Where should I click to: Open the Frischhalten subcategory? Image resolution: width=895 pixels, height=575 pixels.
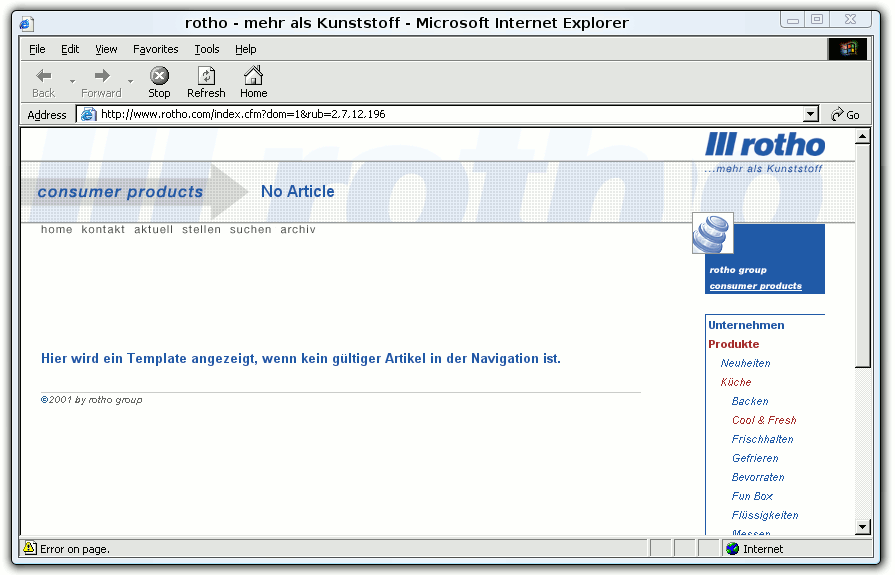tap(763, 439)
